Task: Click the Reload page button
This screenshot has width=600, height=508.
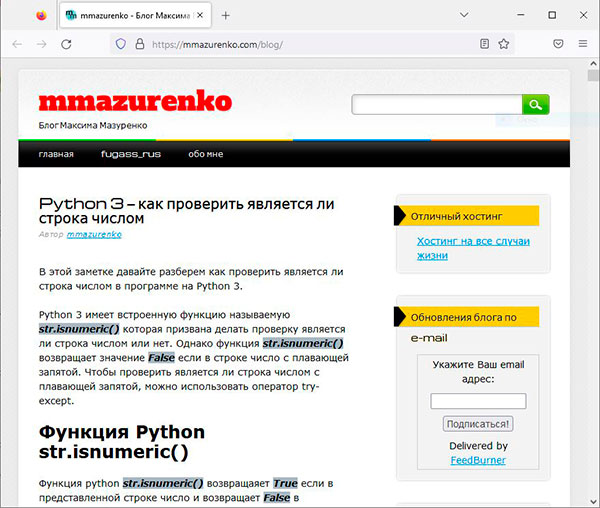Action: pyautogui.click(x=66, y=44)
